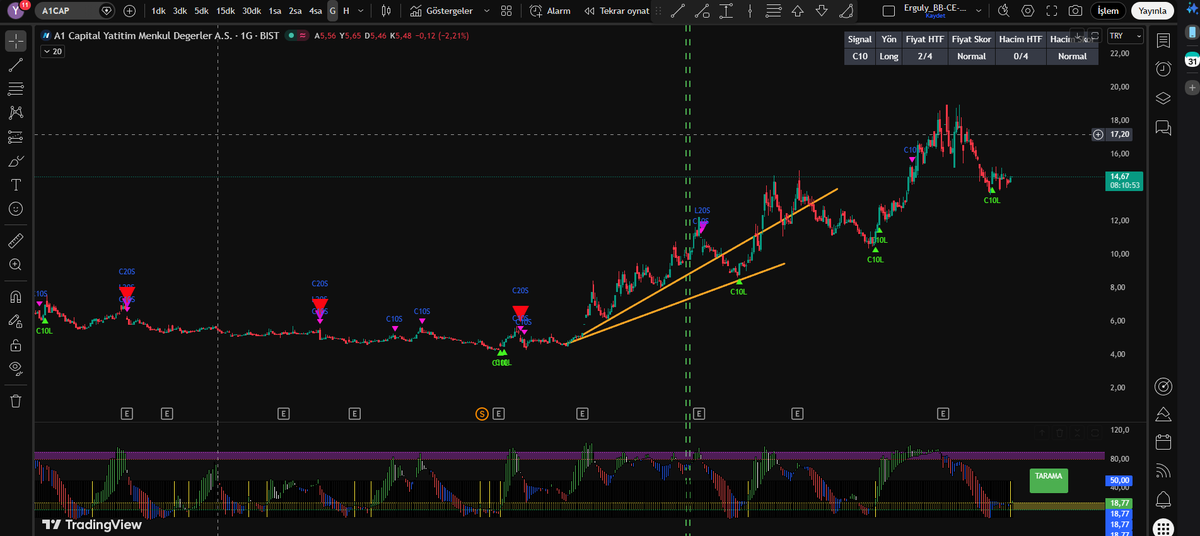Click the 'Fiyat HTF' table header
1200x536 pixels.
pos(925,39)
